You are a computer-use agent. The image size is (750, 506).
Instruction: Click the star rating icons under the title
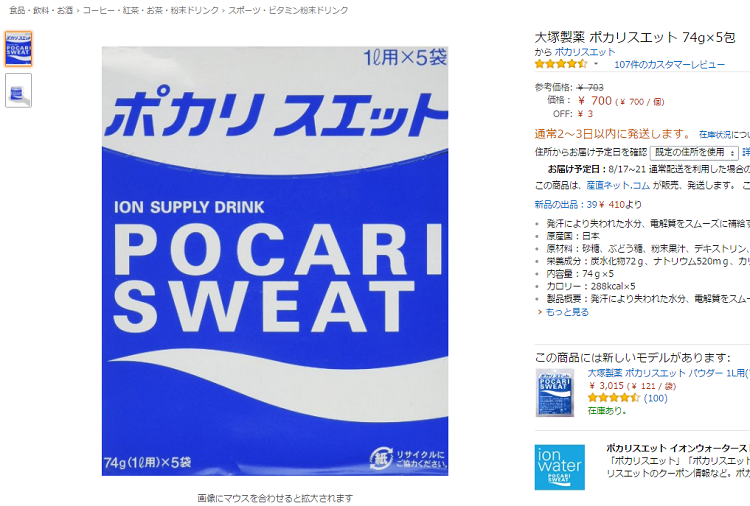pos(561,64)
